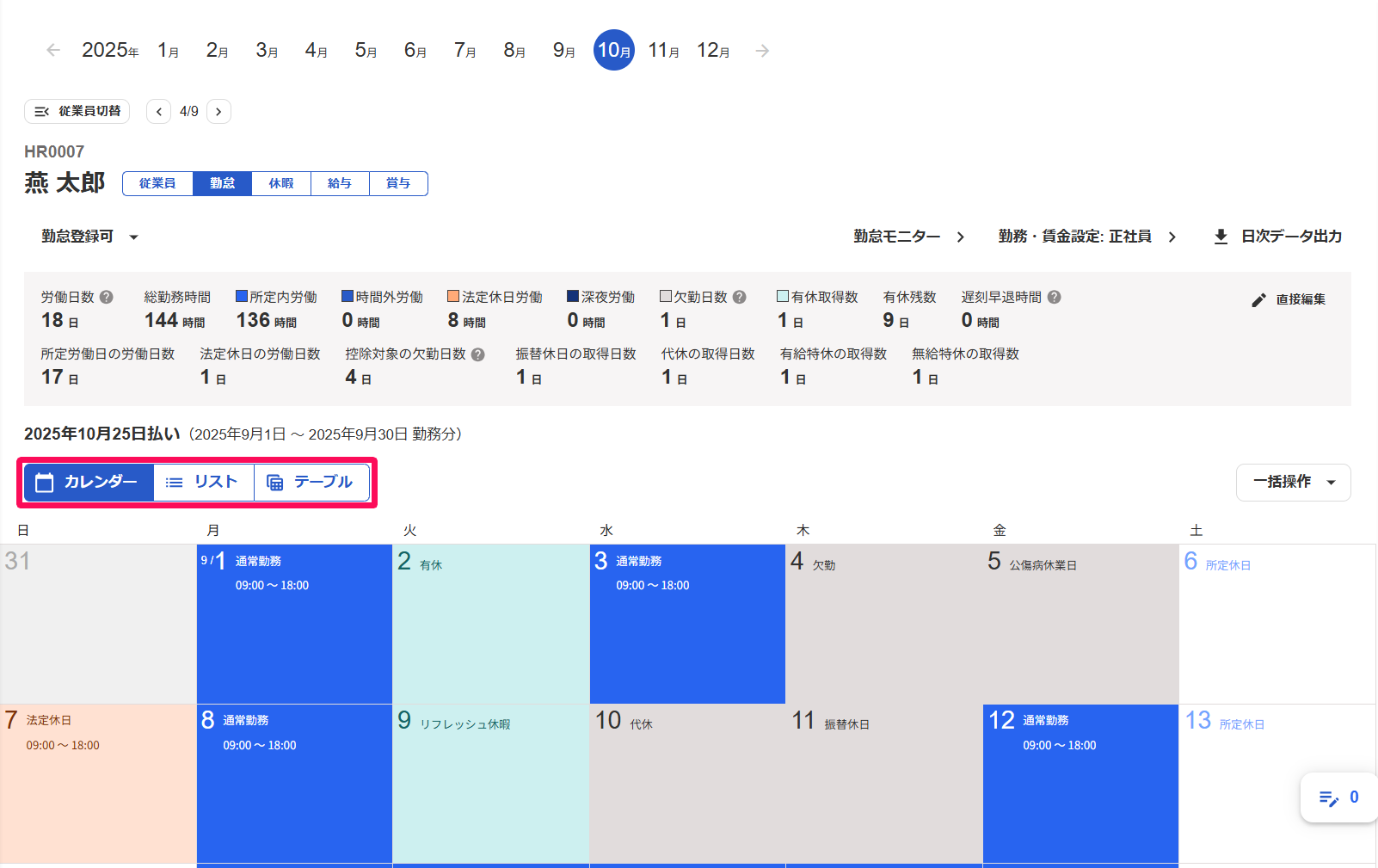
Task: Open calendar day 7 法定休日
Action: click(x=98, y=784)
